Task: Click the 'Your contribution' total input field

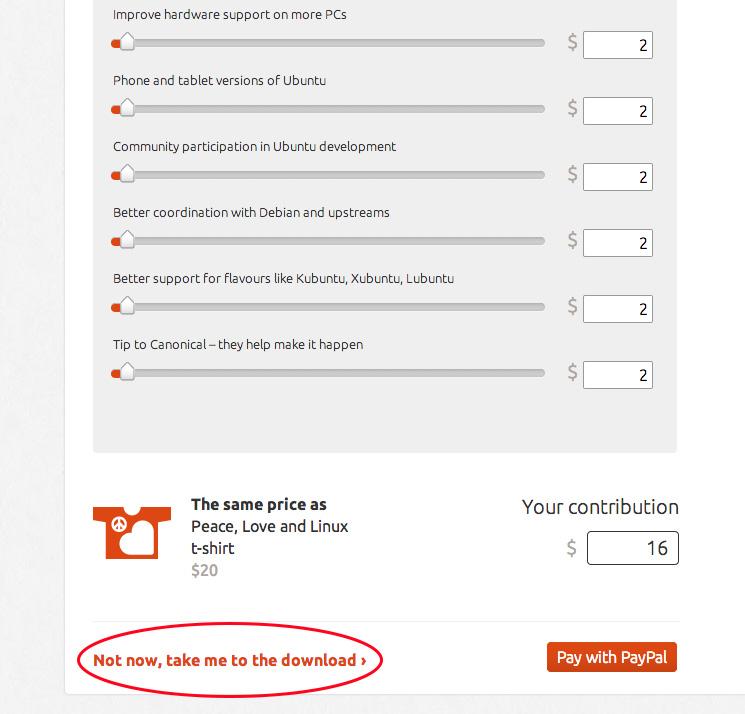Action: point(632,548)
